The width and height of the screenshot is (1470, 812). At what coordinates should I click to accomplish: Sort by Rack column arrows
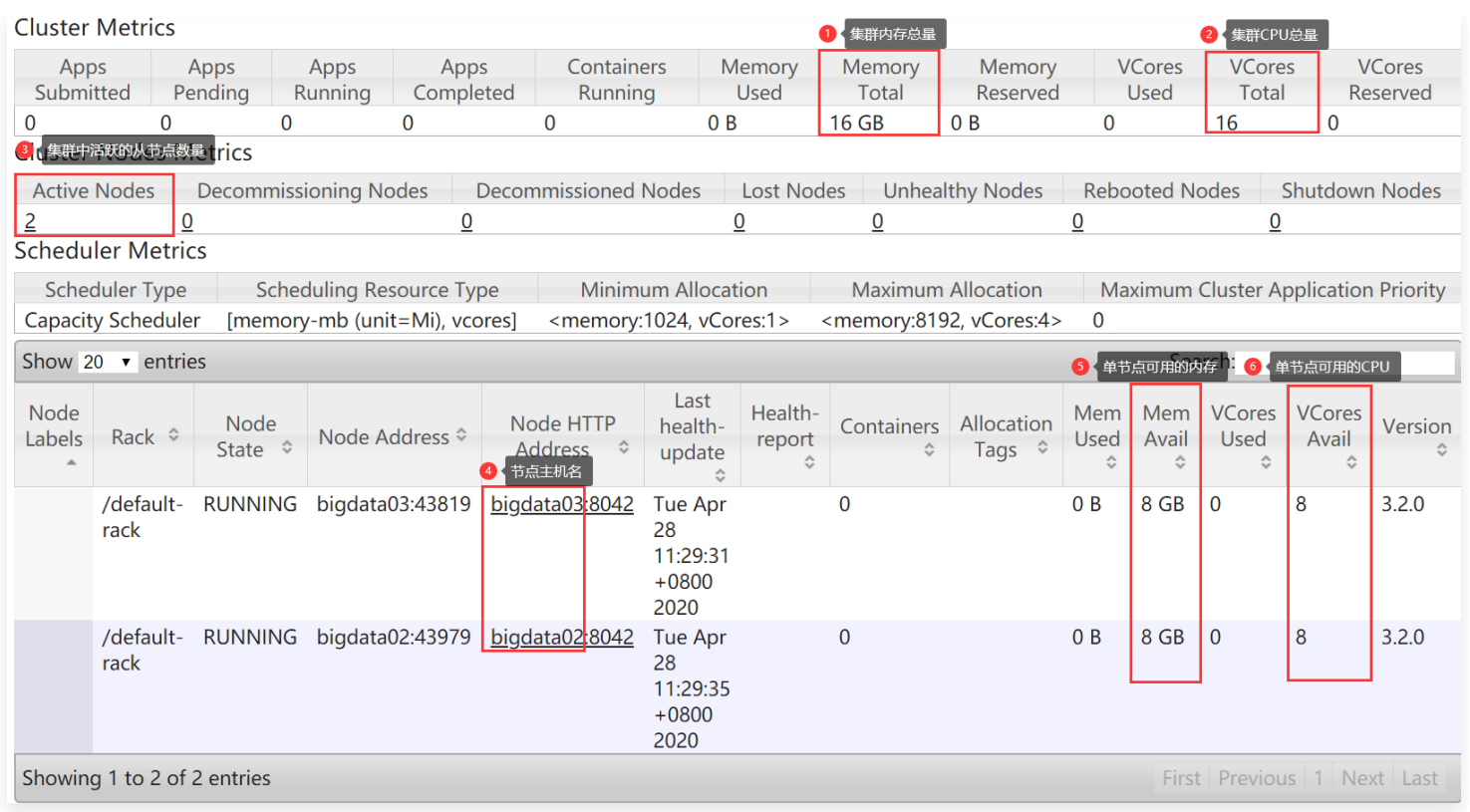(173, 434)
